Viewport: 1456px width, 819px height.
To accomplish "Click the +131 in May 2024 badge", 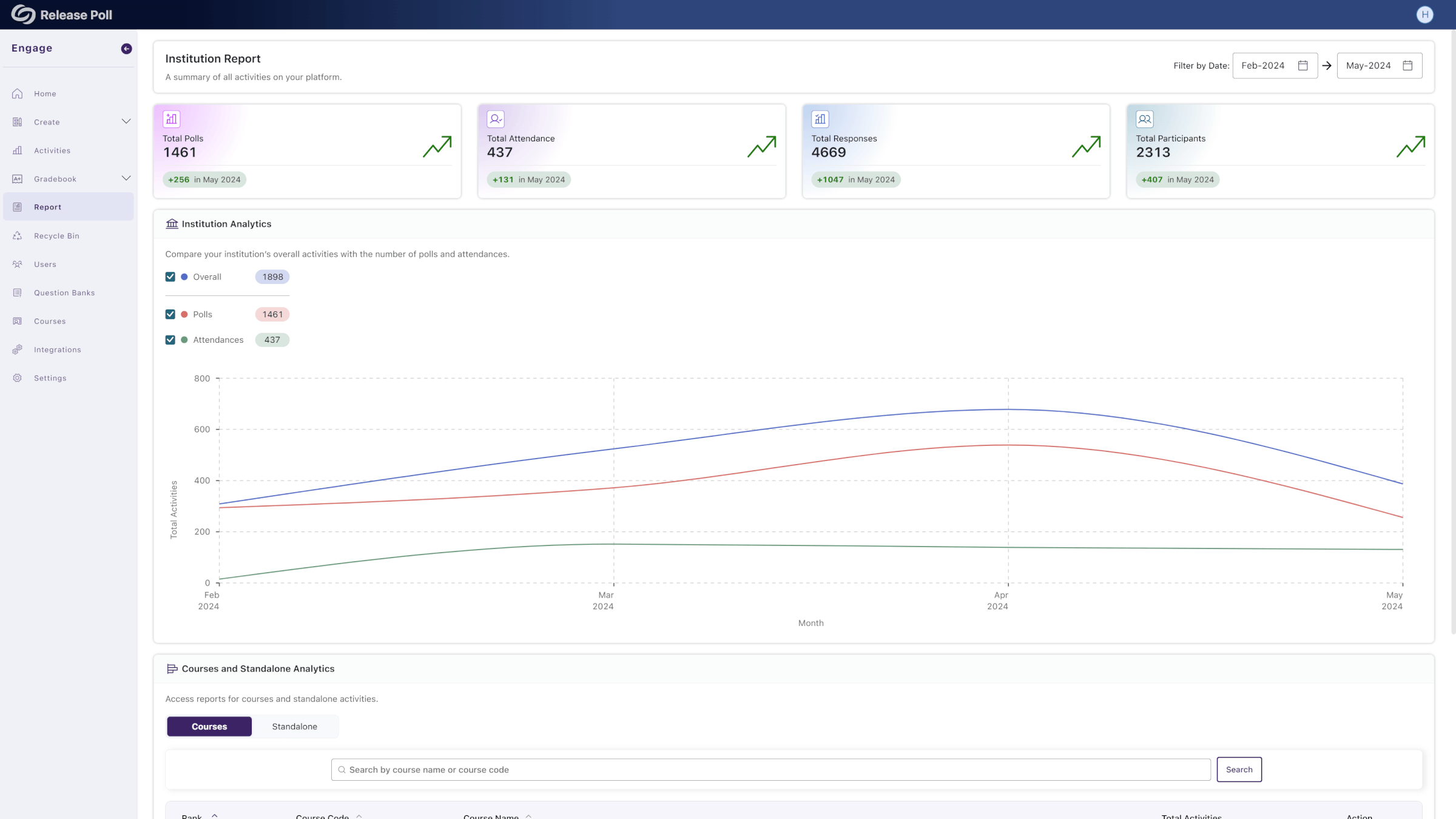I will click(x=528, y=180).
